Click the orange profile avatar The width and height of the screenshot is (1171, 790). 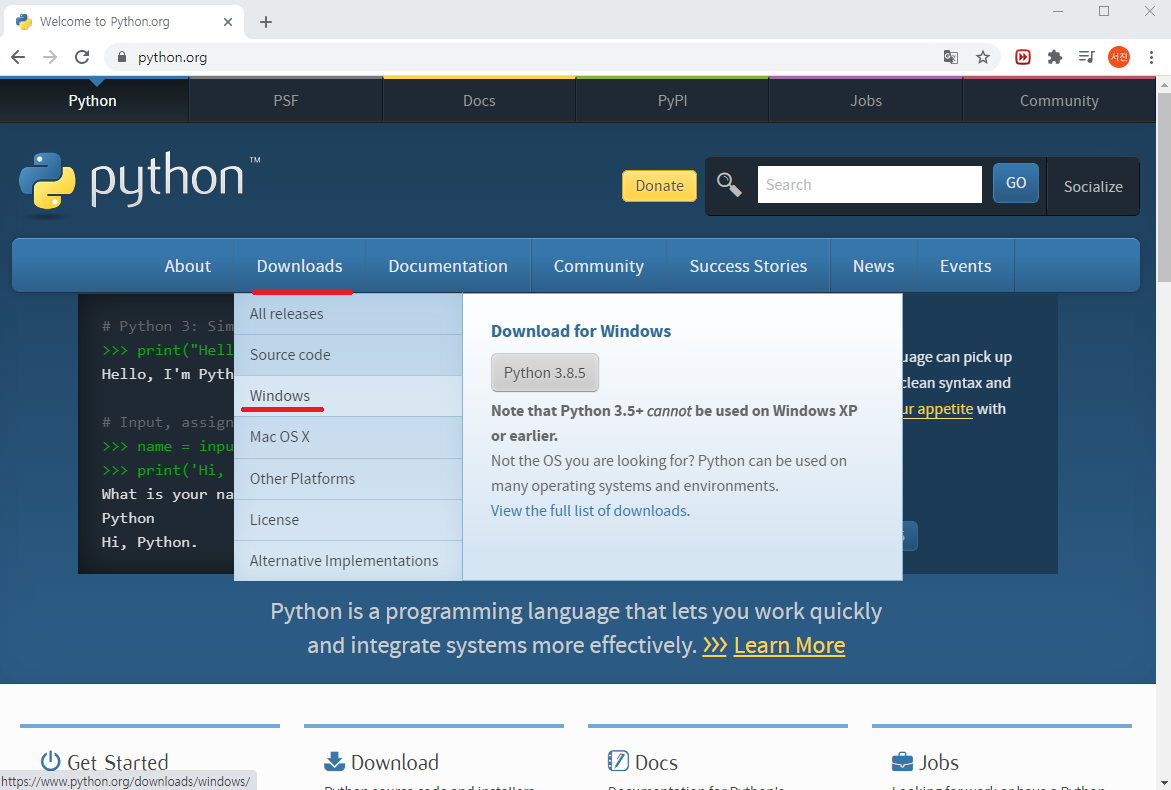pos(1119,57)
